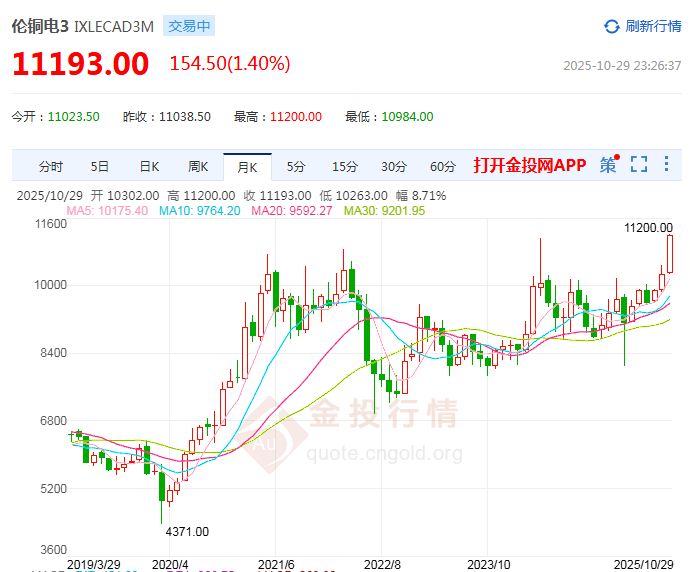
Task: Click the 11600 price axis label
Action: pyautogui.click(x=51, y=224)
